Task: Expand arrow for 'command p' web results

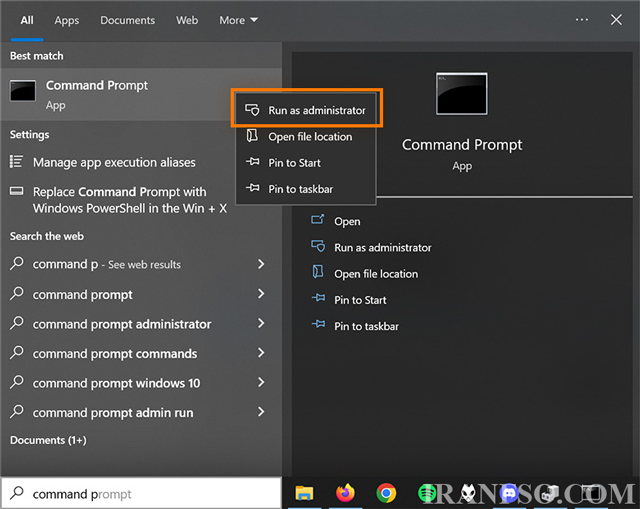Action: pyautogui.click(x=261, y=264)
